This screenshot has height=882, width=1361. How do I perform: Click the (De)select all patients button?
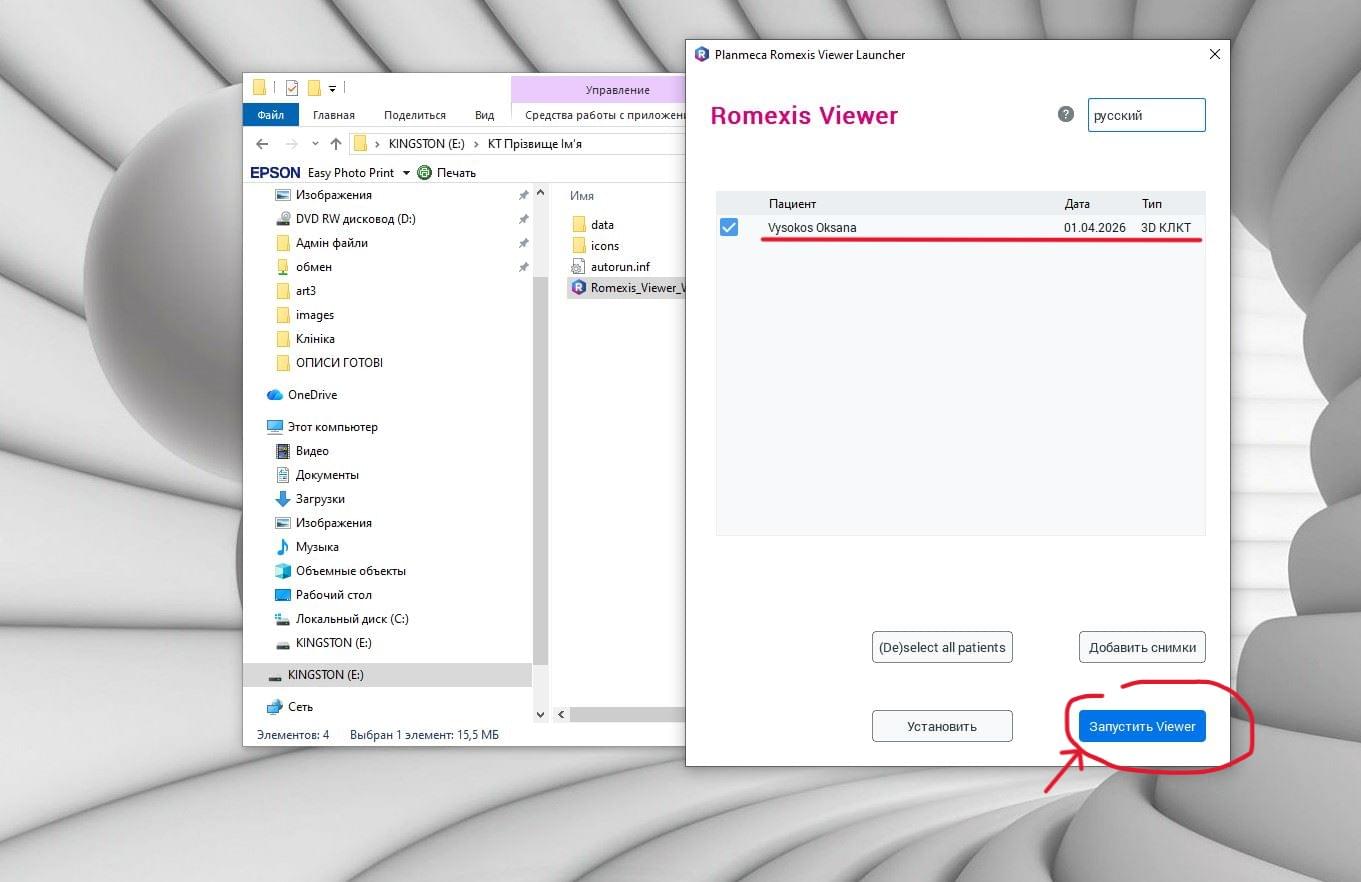pyautogui.click(x=941, y=647)
